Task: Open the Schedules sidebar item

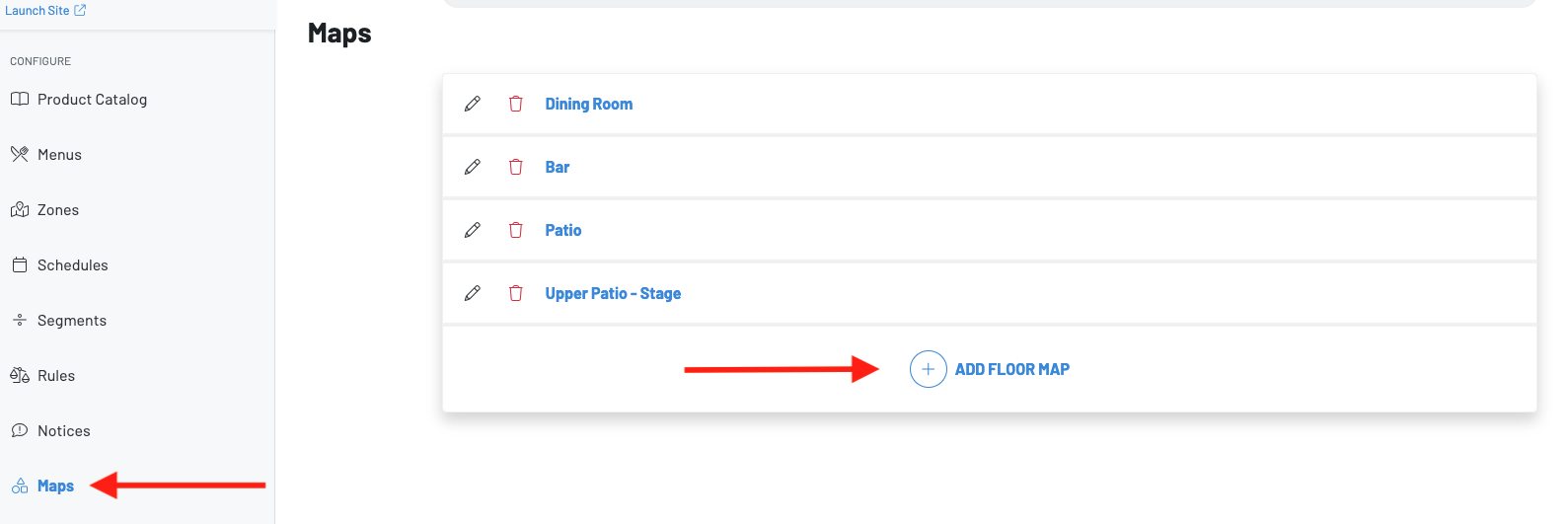Action: (72, 265)
